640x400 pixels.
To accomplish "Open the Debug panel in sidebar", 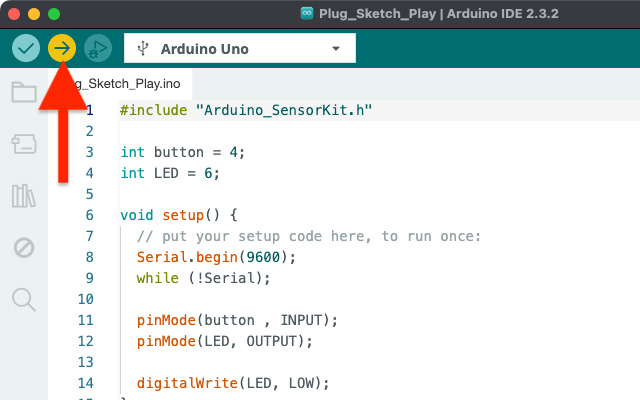I will pos(24,247).
